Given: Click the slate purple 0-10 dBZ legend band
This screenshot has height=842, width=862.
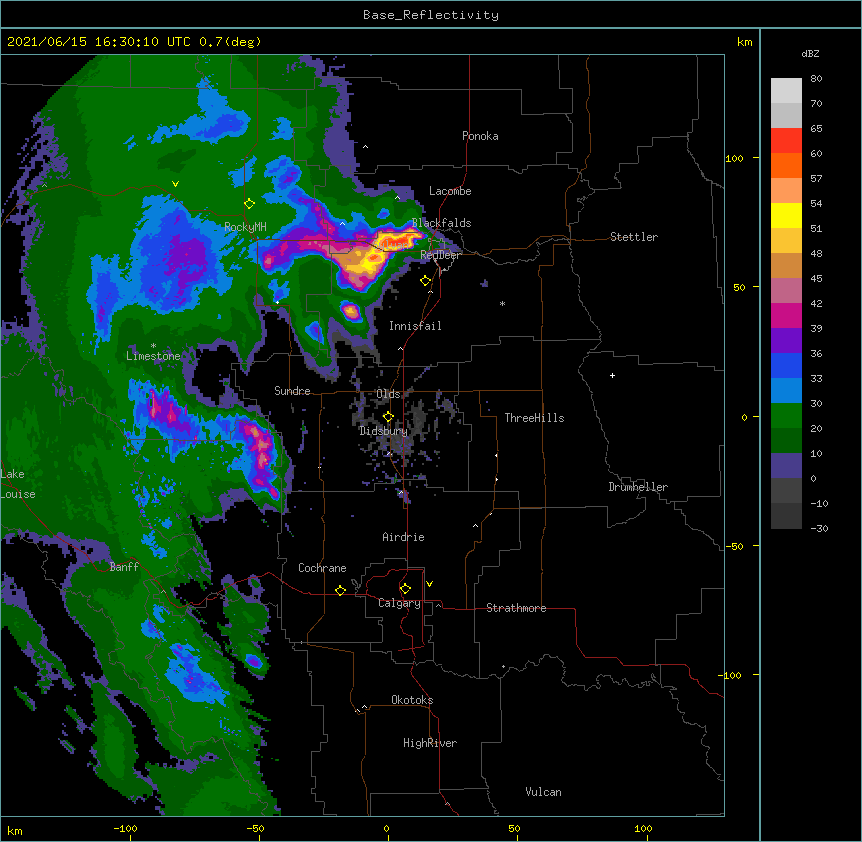Looking at the screenshot, I should (786, 466).
